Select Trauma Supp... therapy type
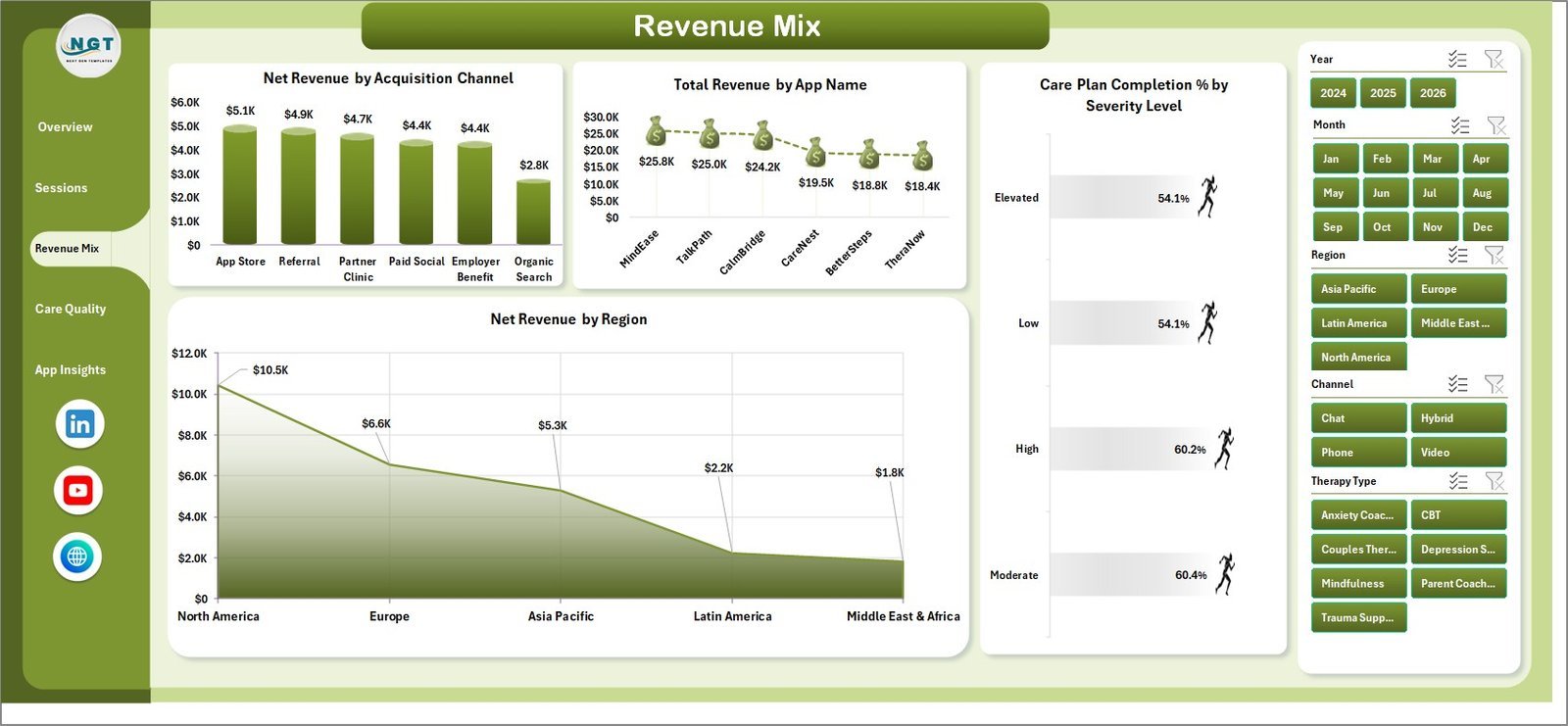Image resolution: width=1568 pixels, height=726 pixels. point(1358,618)
